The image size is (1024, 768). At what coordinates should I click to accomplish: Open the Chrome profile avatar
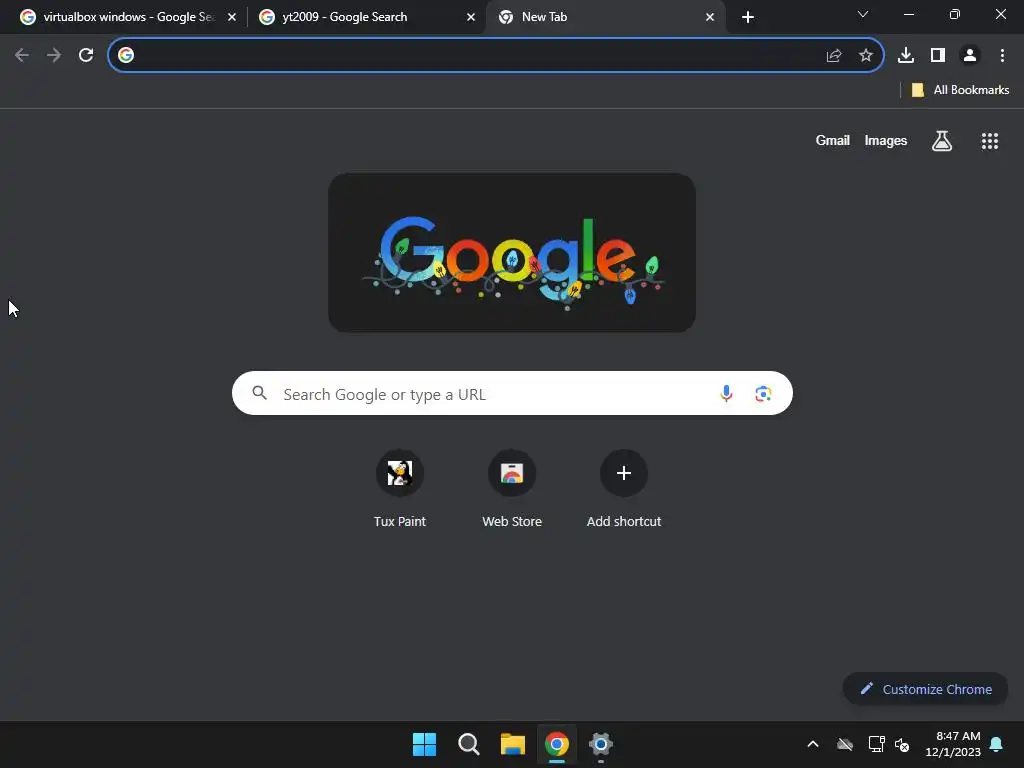point(970,56)
